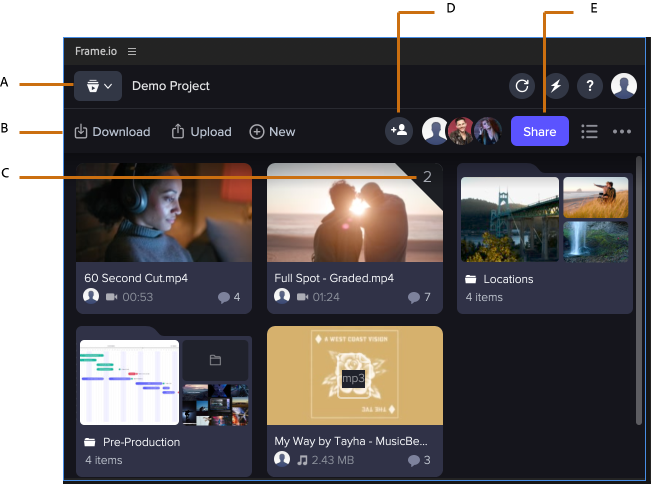Viewport: 651px width, 484px height.
Task: Click the 60 Second Cut.mp4 file name
Action: click(x=136, y=278)
